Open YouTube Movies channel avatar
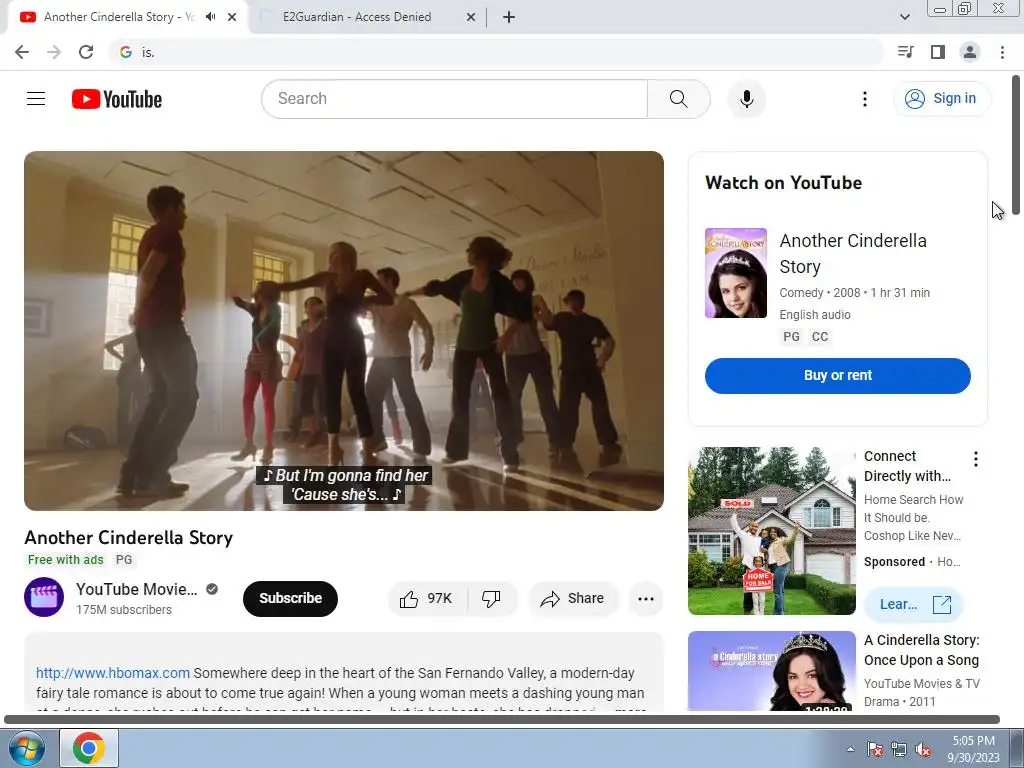The image size is (1024, 768). tap(44, 597)
